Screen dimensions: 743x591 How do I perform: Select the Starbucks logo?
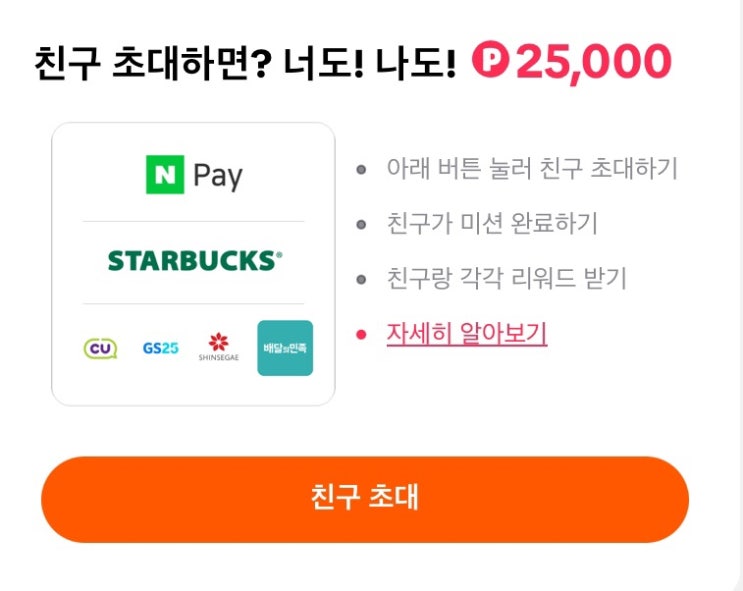pos(195,261)
